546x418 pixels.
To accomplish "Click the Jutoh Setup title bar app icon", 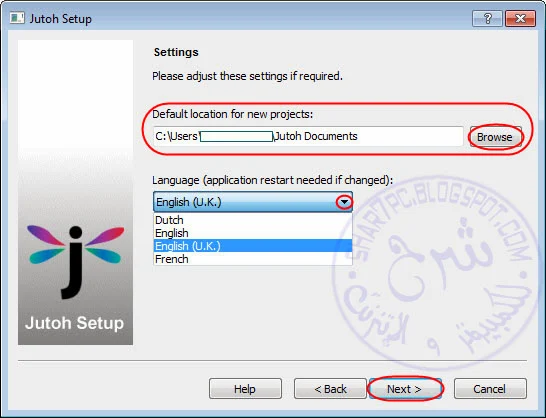I will tap(17, 18).
